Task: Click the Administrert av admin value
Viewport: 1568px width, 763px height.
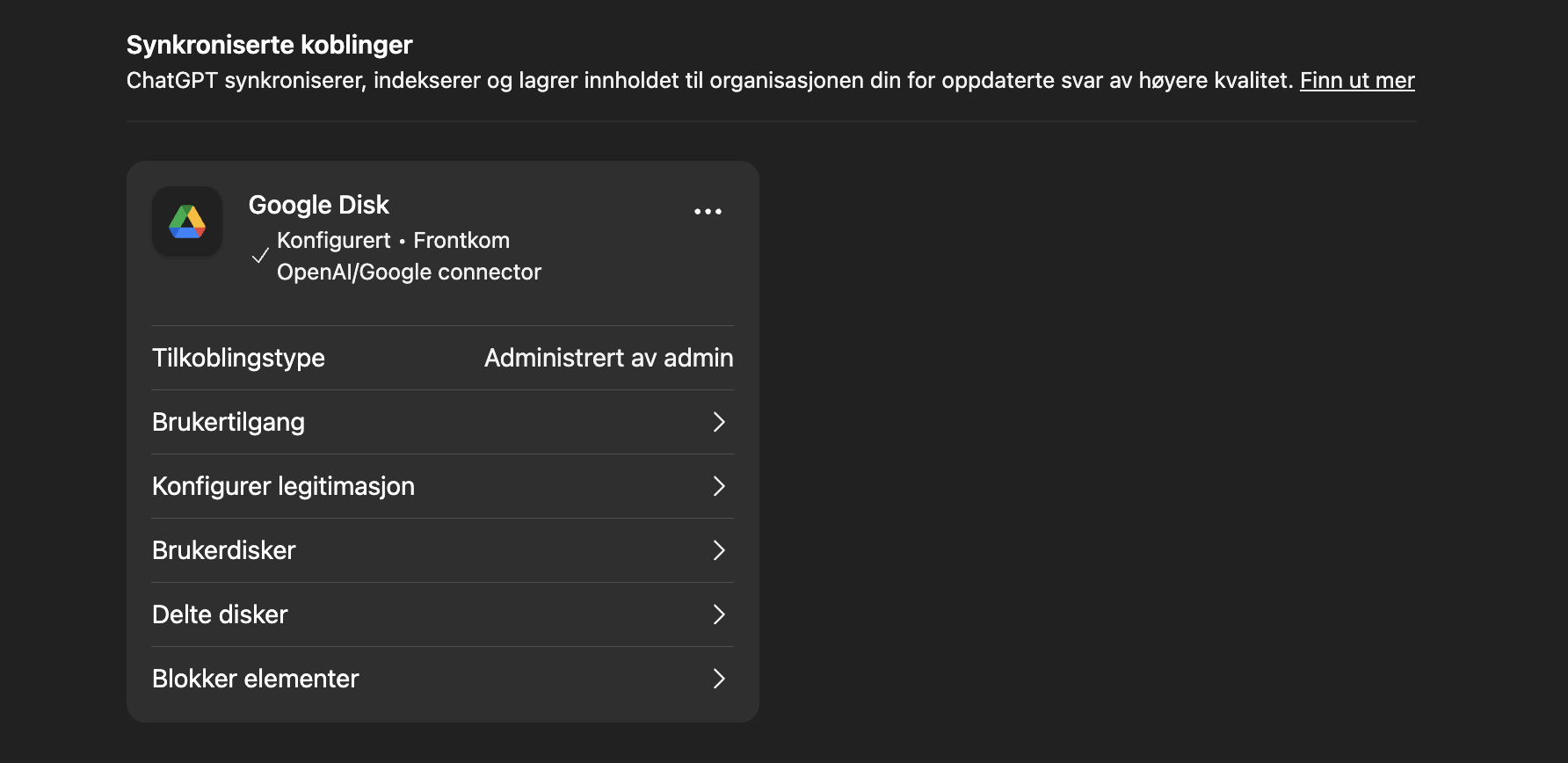Action: tap(608, 358)
